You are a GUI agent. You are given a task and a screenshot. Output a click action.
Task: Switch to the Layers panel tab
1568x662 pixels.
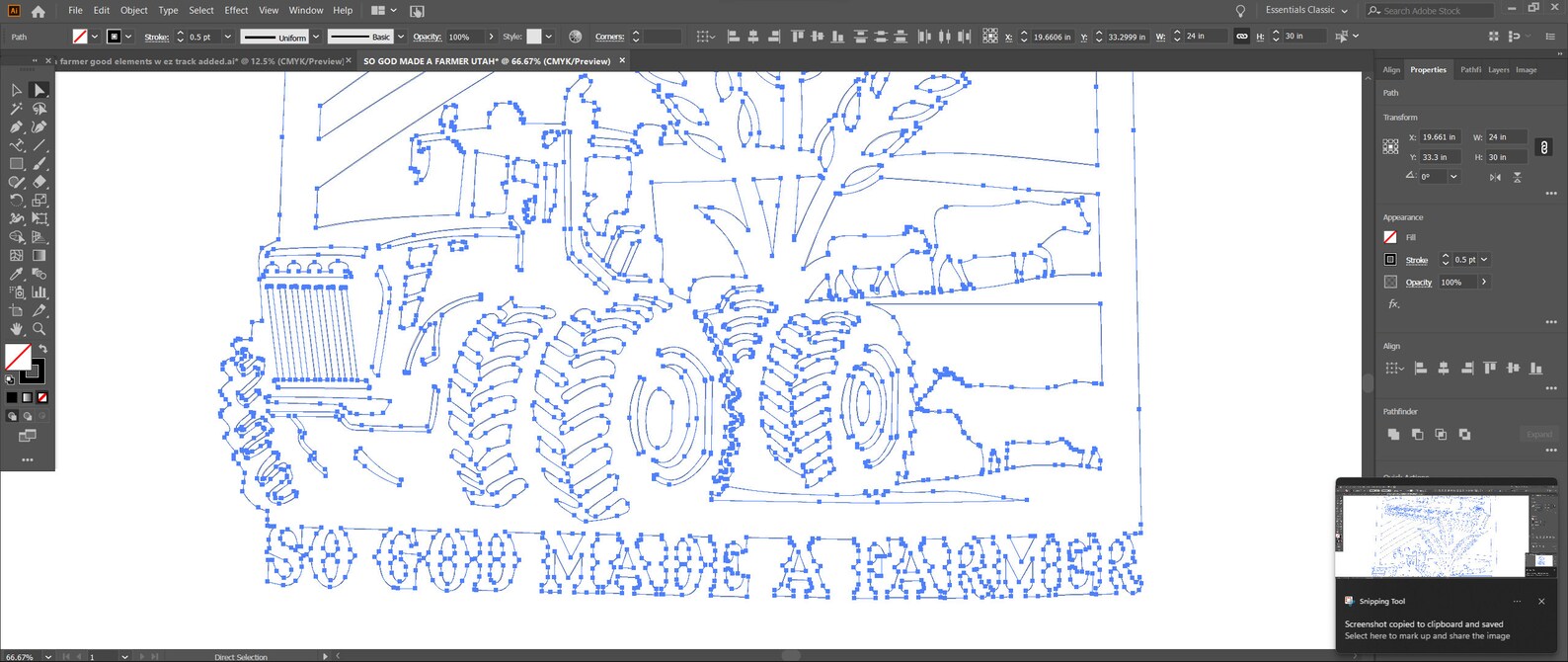click(x=1498, y=70)
